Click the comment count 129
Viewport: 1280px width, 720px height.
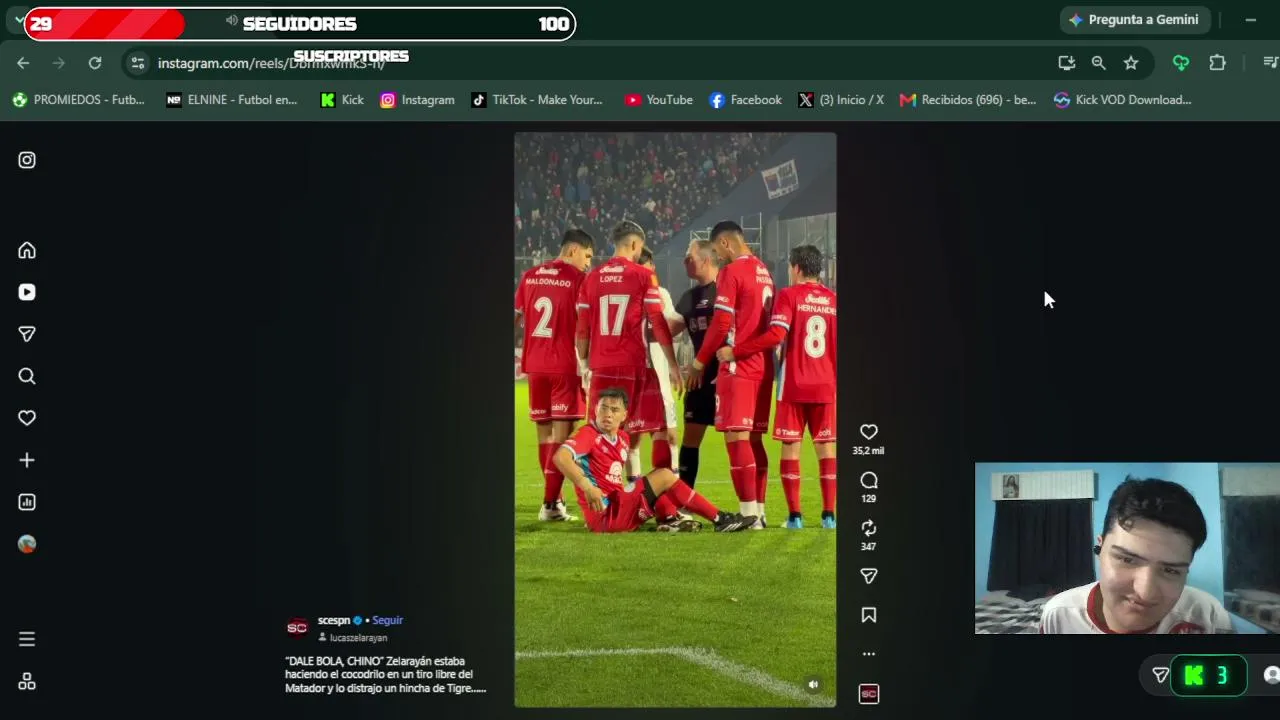[868, 498]
